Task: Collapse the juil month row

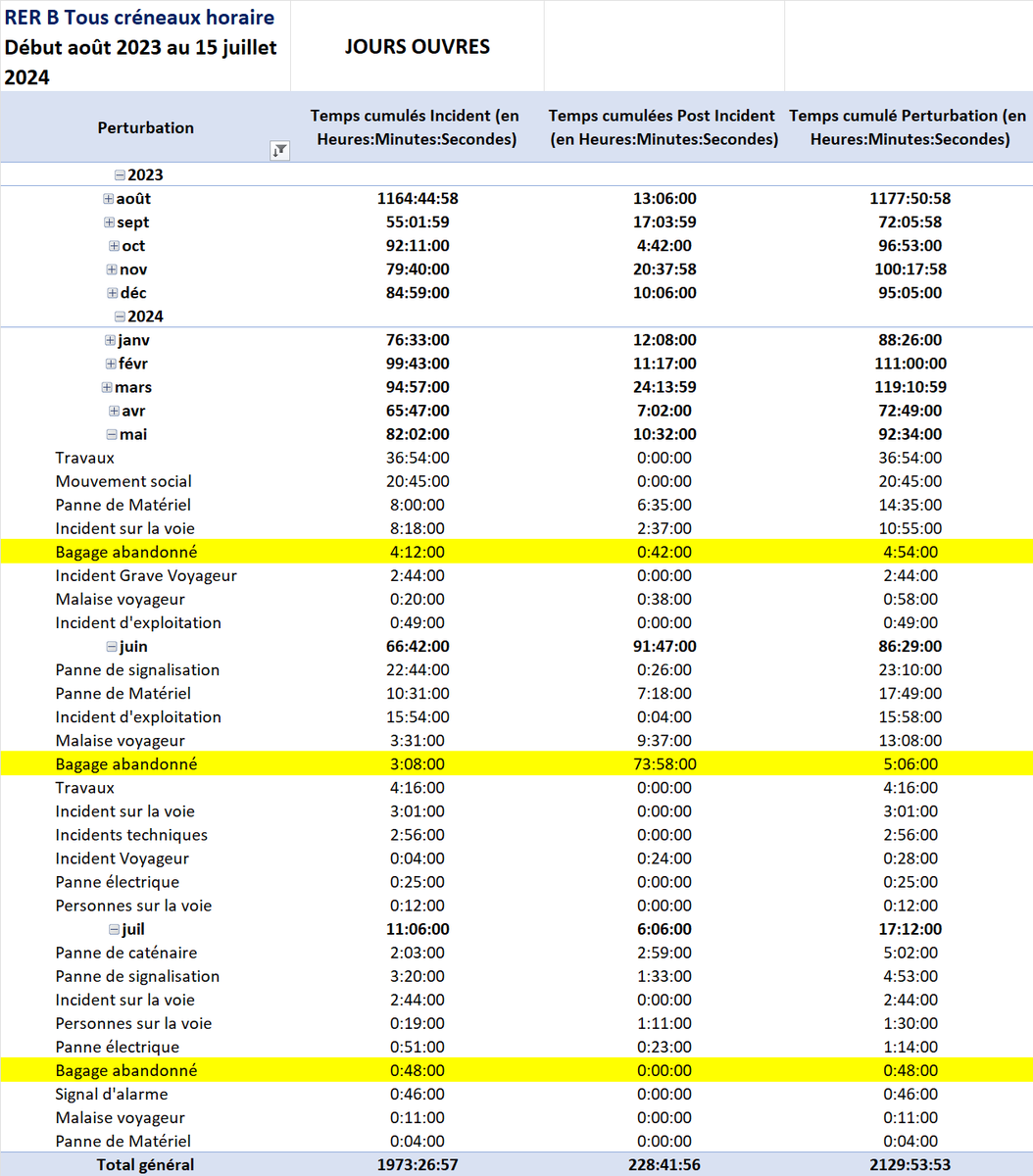Action: pos(115,929)
